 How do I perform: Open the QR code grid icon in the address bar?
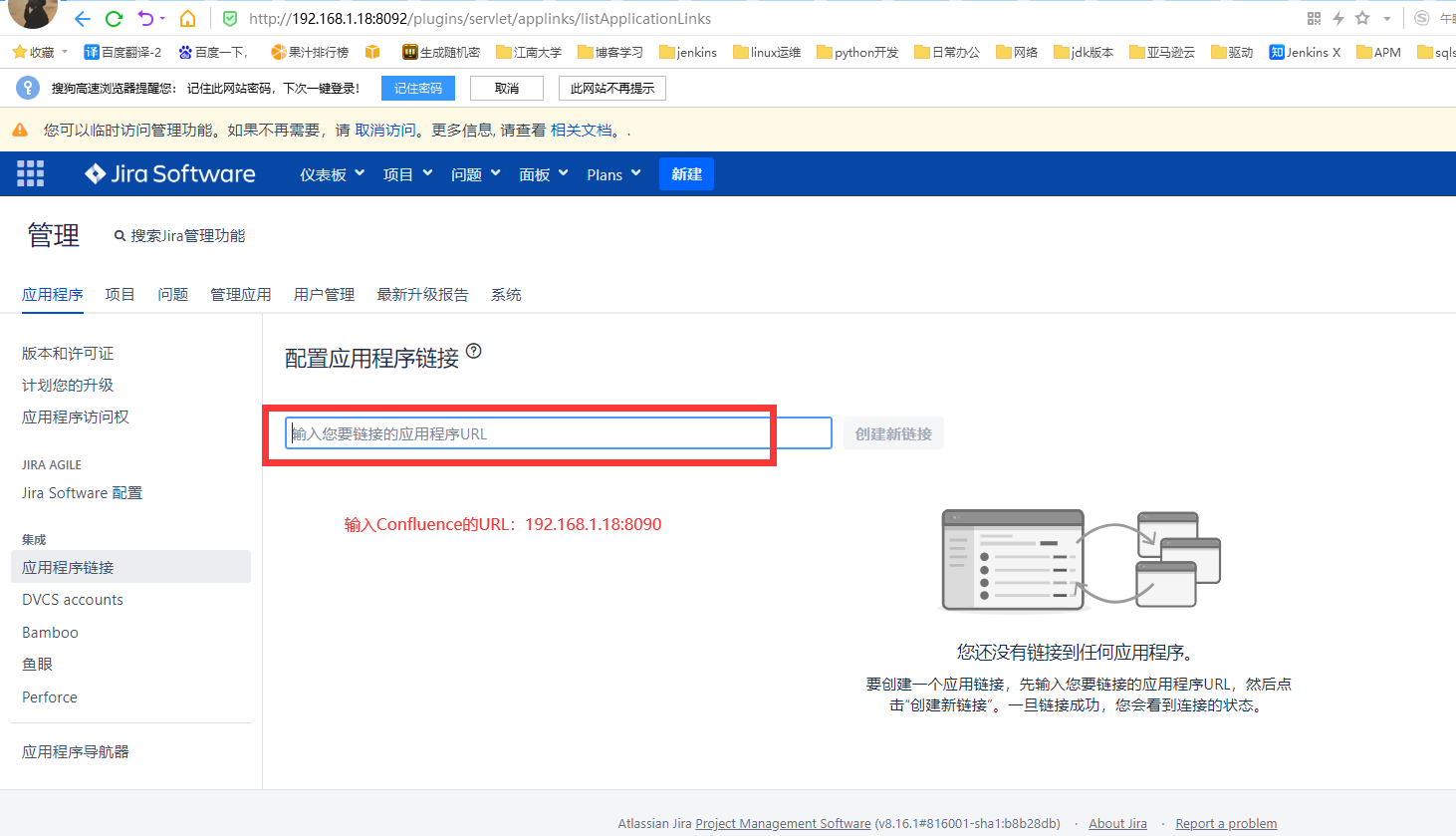click(1314, 18)
